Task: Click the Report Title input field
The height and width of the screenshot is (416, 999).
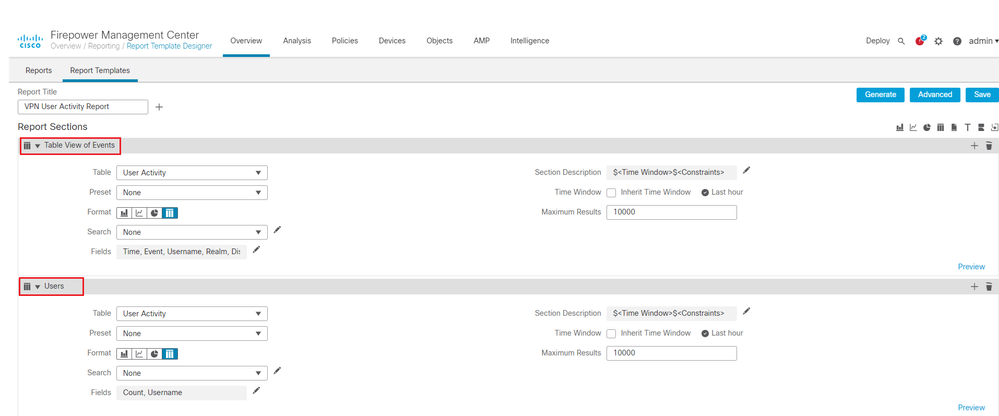Action: pos(83,107)
